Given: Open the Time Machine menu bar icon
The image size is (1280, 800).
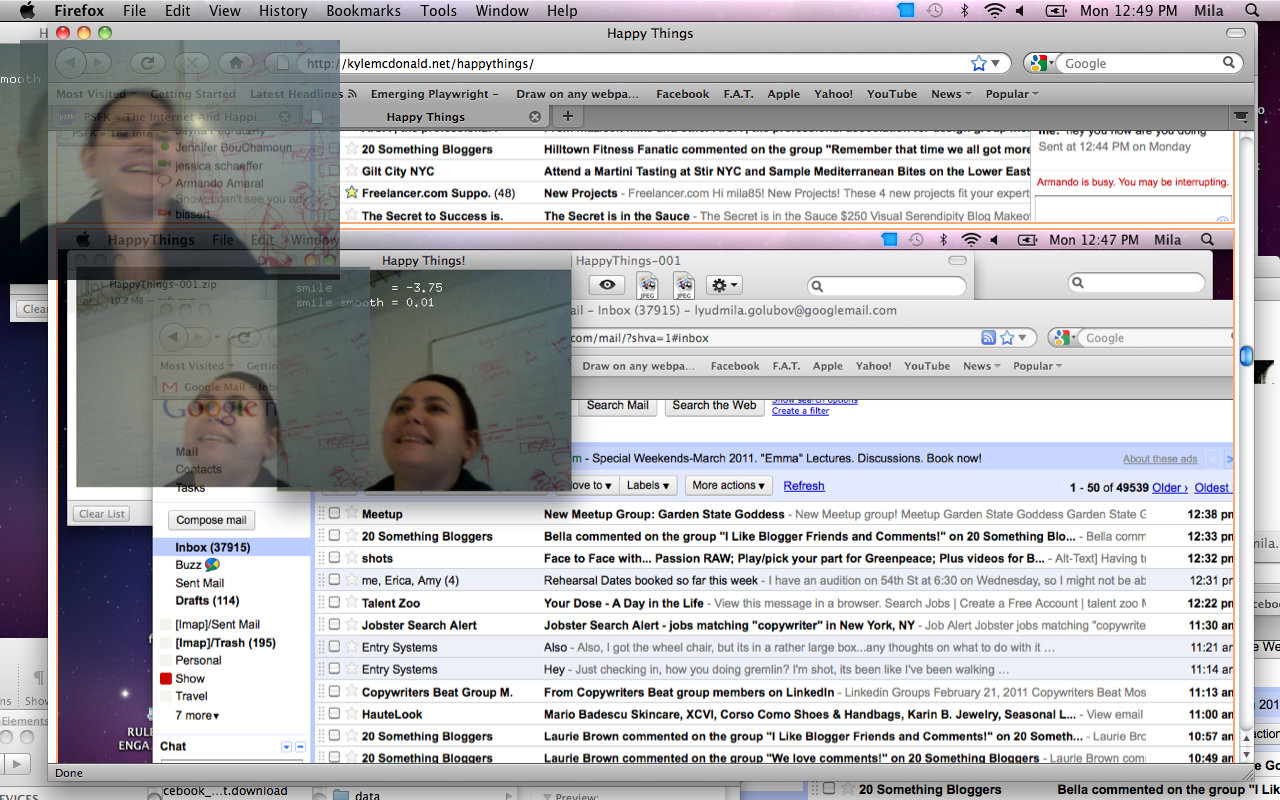Looking at the screenshot, I should [x=934, y=11].
